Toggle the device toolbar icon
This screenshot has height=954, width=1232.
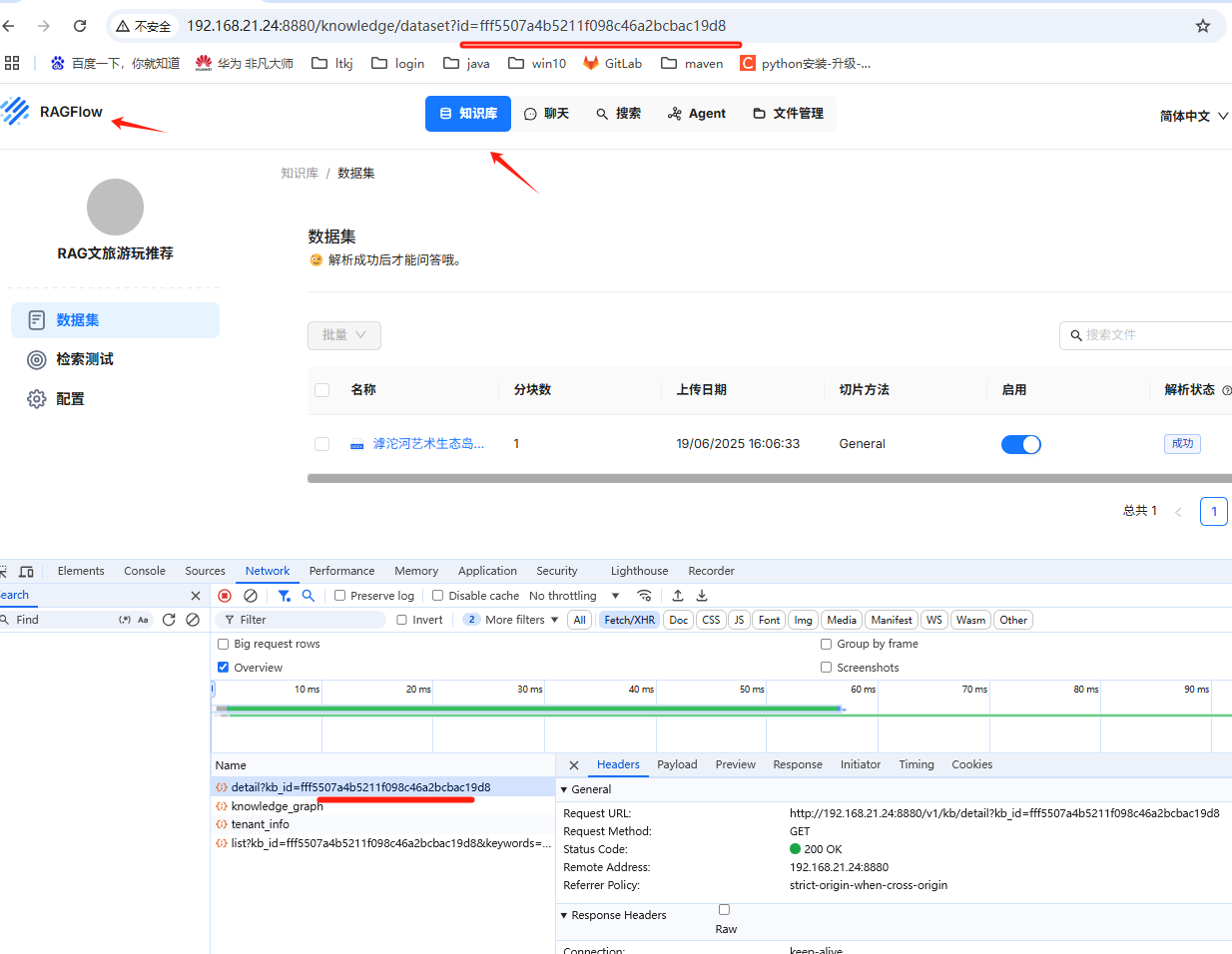click(27, 572)
